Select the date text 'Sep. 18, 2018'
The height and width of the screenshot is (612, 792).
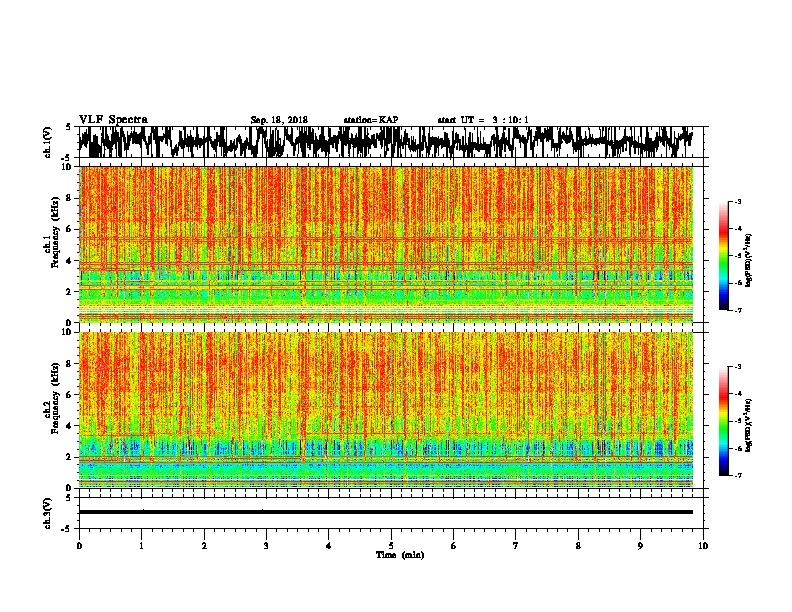point(279,120)
